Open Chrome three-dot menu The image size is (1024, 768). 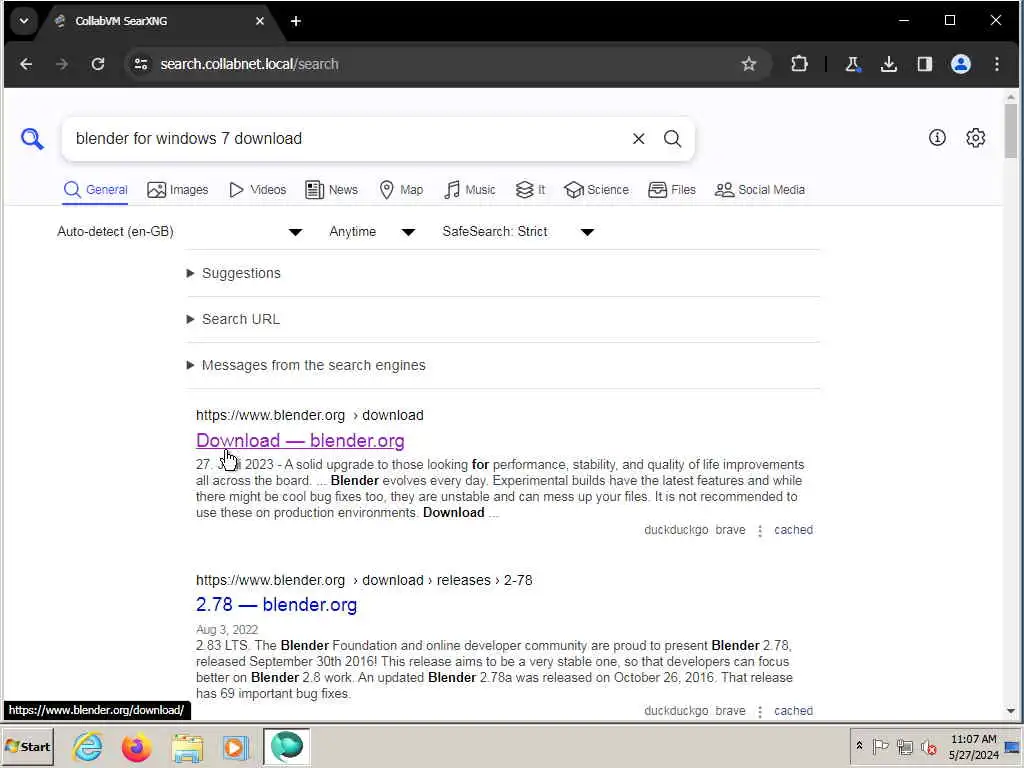click(997, 64)
